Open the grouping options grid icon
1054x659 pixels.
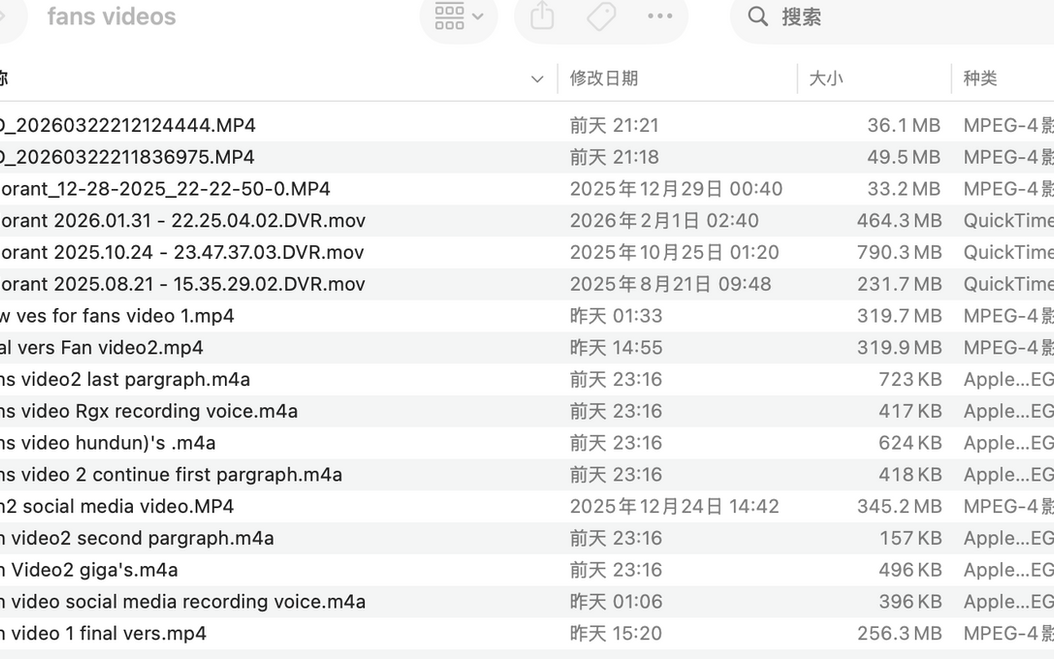click(449, 16)
